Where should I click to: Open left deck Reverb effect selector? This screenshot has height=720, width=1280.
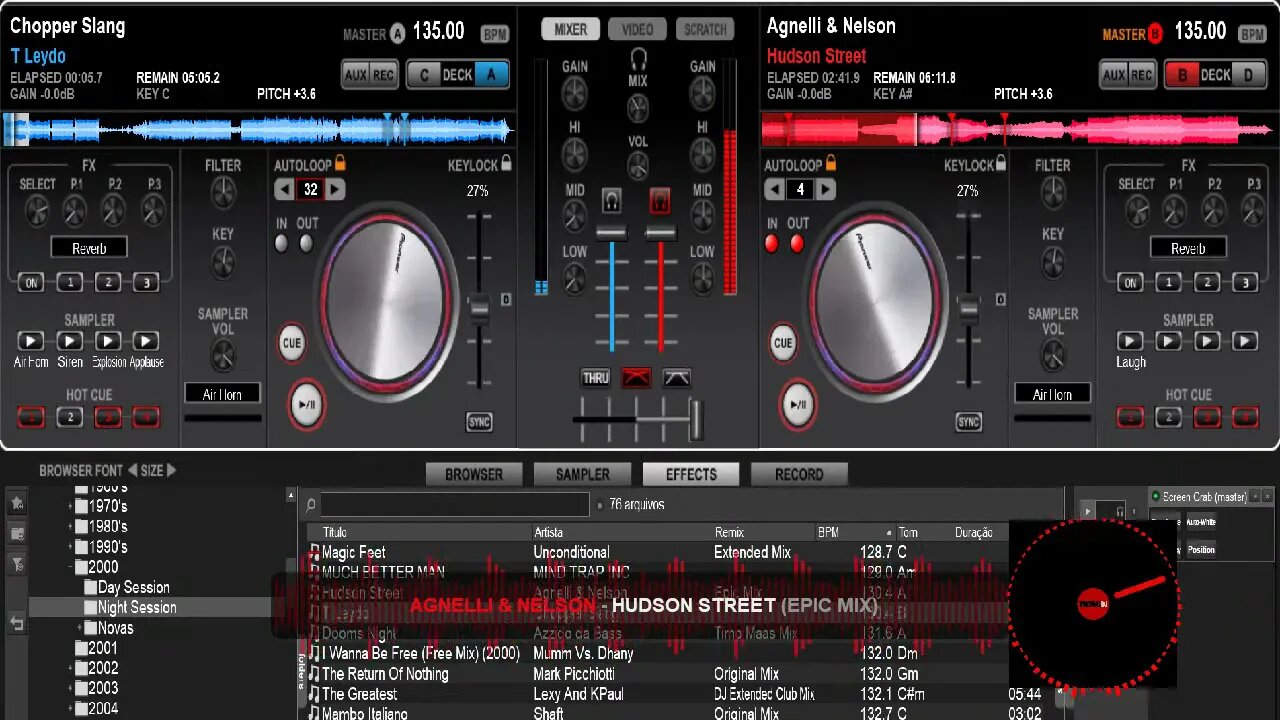point(89,248)
